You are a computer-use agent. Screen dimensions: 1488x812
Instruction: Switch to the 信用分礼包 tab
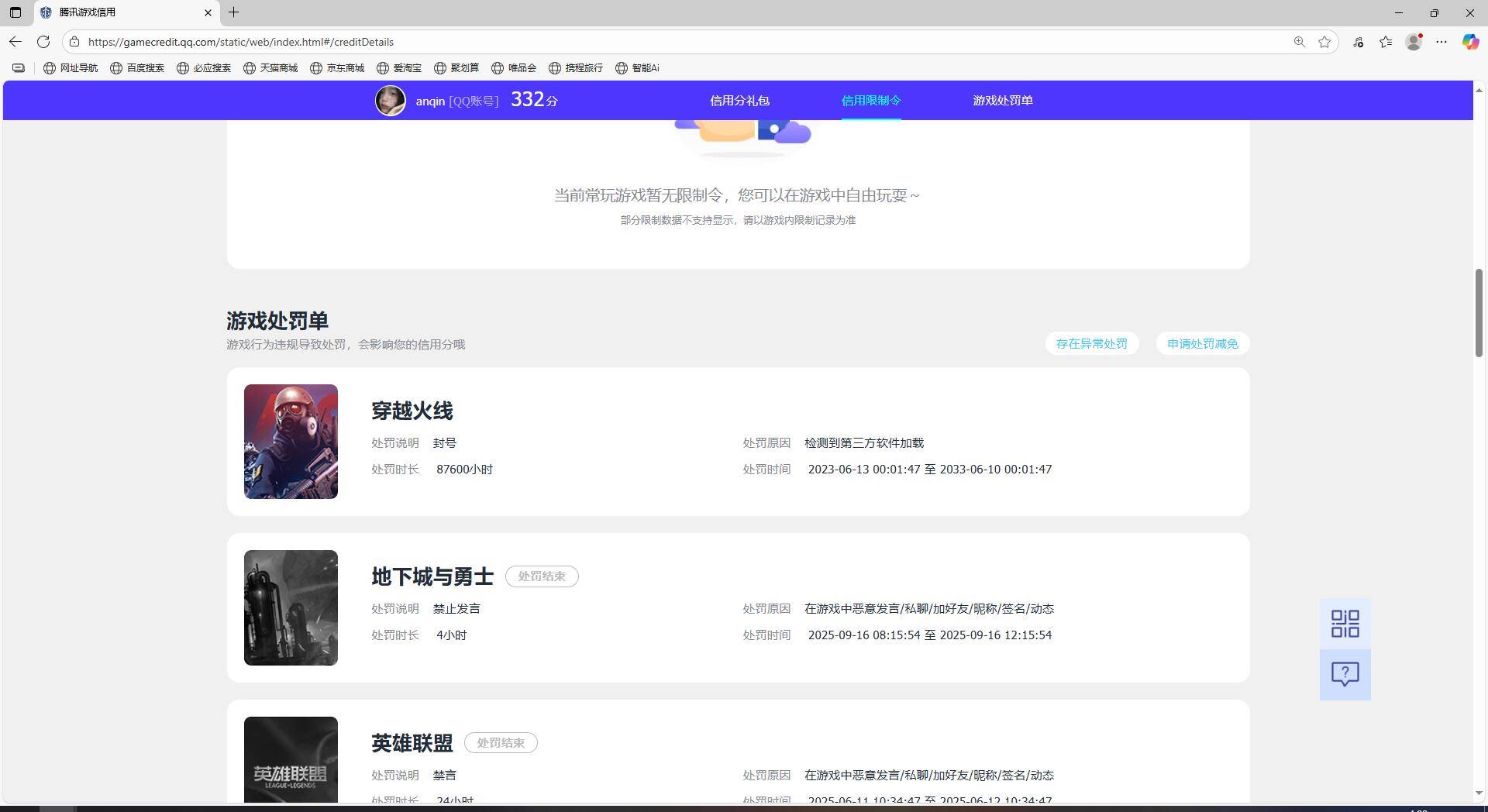pos(741,100)
